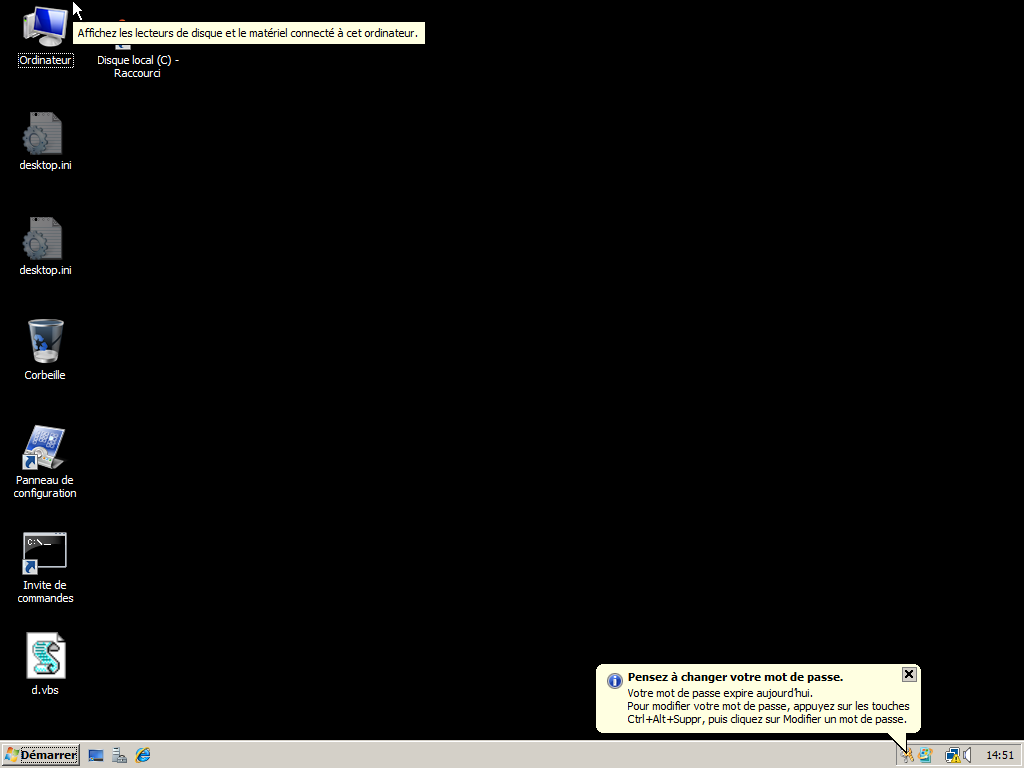Launch Internet Explorer from quick launch
The width and height of the screenshot is (1024, 768).
(143, 755)
